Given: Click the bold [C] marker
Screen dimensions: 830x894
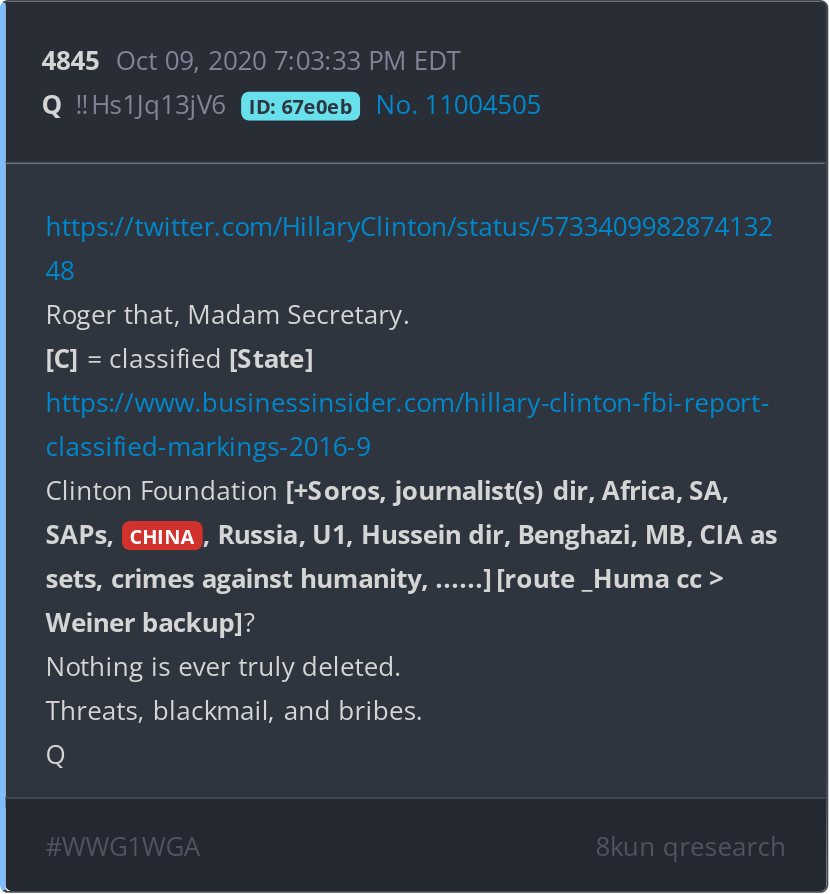Looking at the screenshot, I should 61,359.
